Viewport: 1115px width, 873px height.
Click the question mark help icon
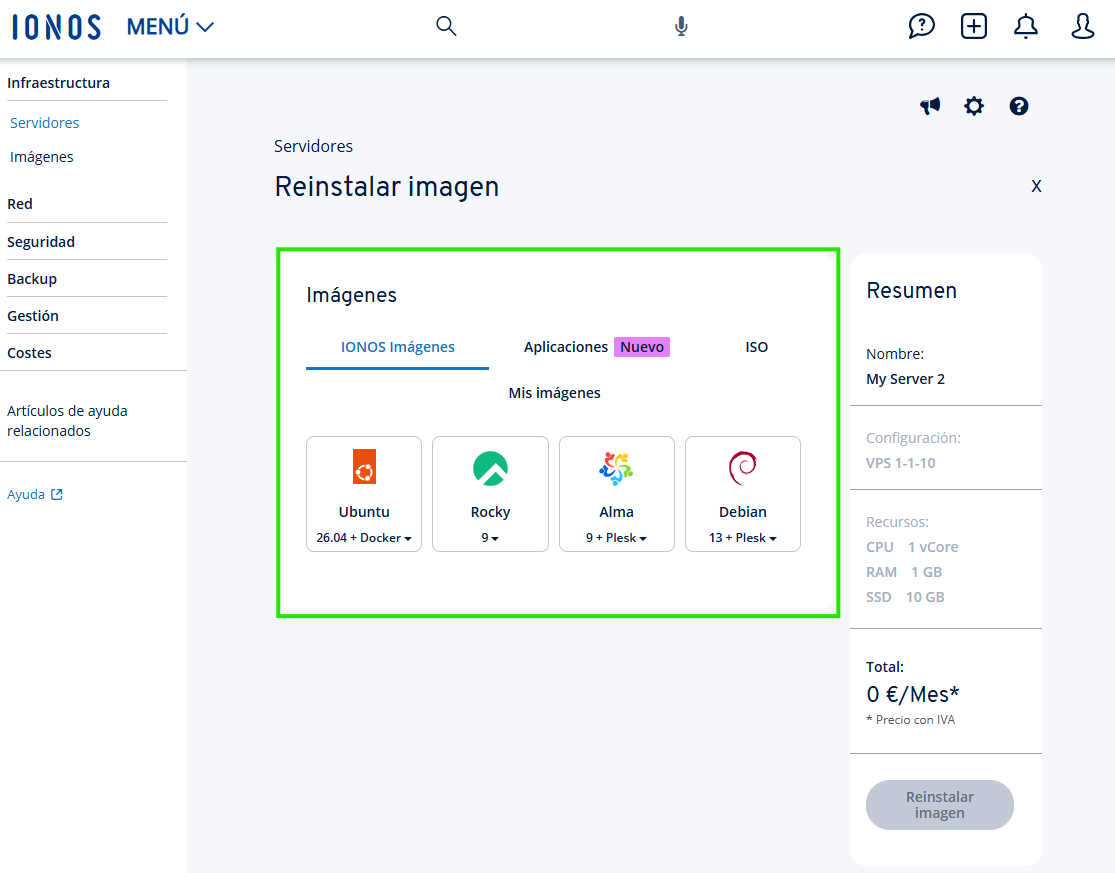click(x=1019, y=106)
